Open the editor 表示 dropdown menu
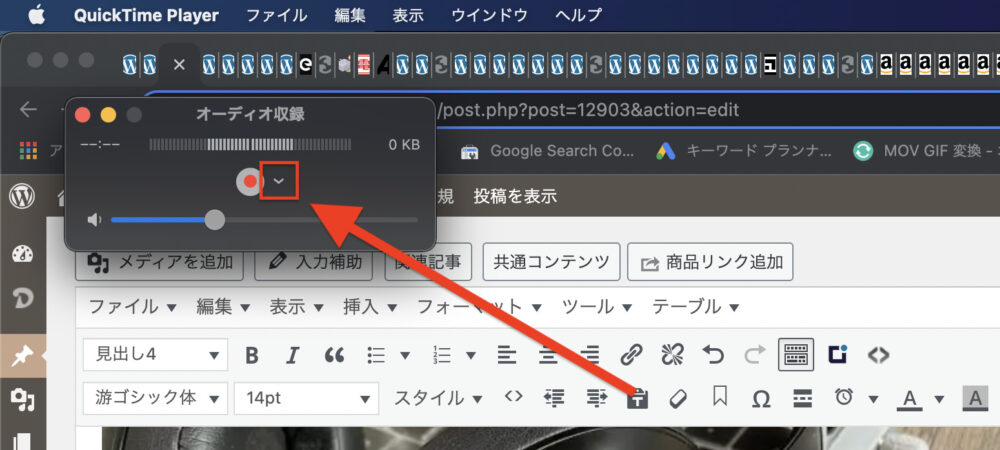Screen dimensions: 1000x450 point(297,307)
